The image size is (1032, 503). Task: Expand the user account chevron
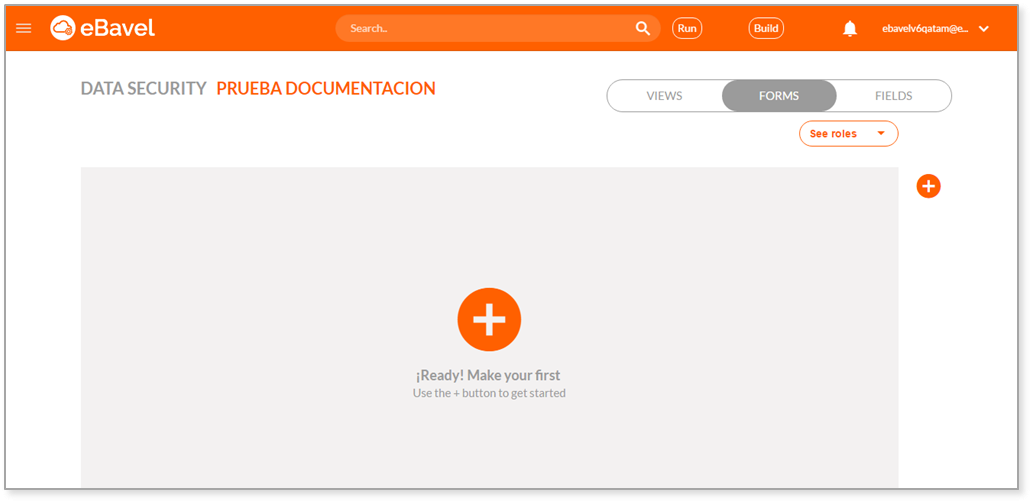pos(984,29)
